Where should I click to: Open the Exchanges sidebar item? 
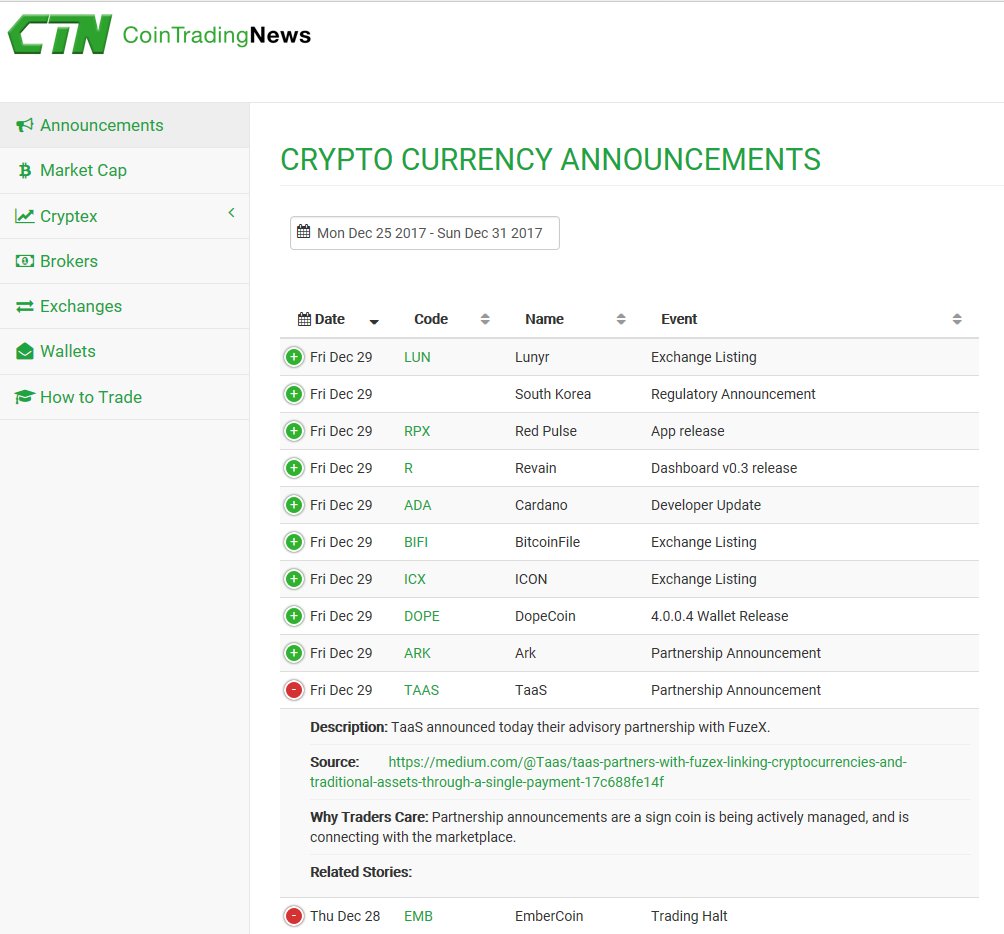125,307
